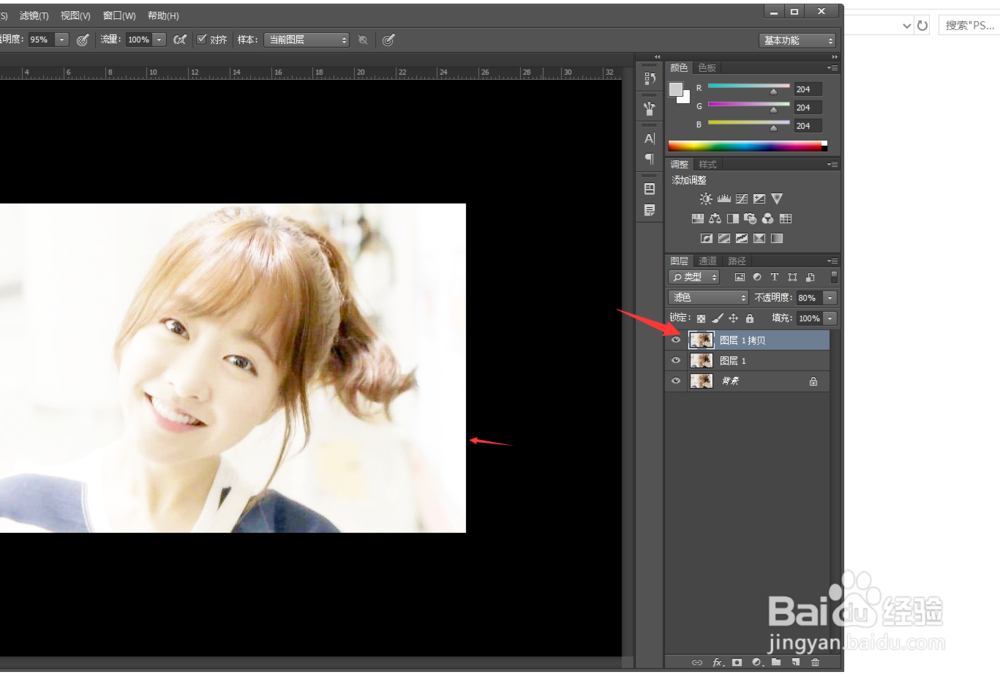
Task: Toggle pressure for size button
Action: point(388,40)
